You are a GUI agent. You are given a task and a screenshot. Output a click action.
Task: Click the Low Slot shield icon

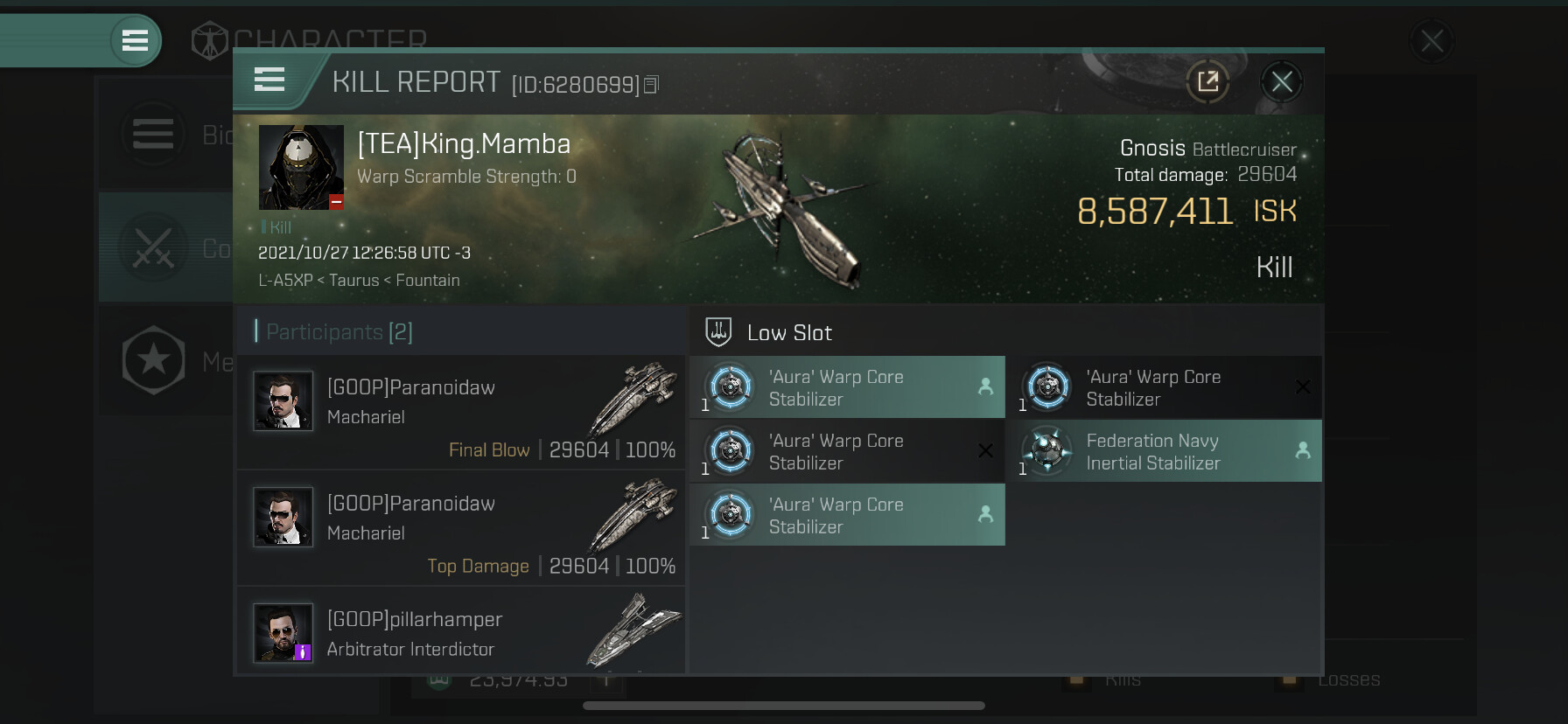[717, 331]
